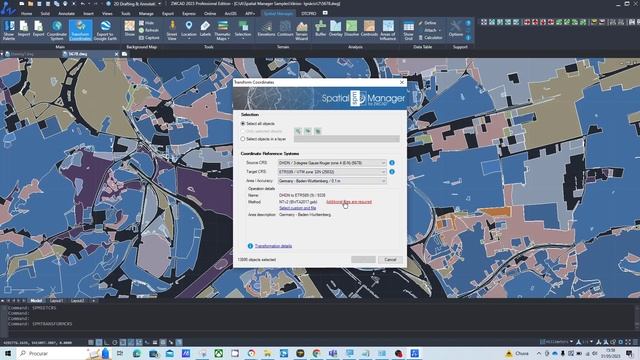Viewport: 640px width, 360px height.
Task: Click the Windows Start button
Action: (8, 353)
